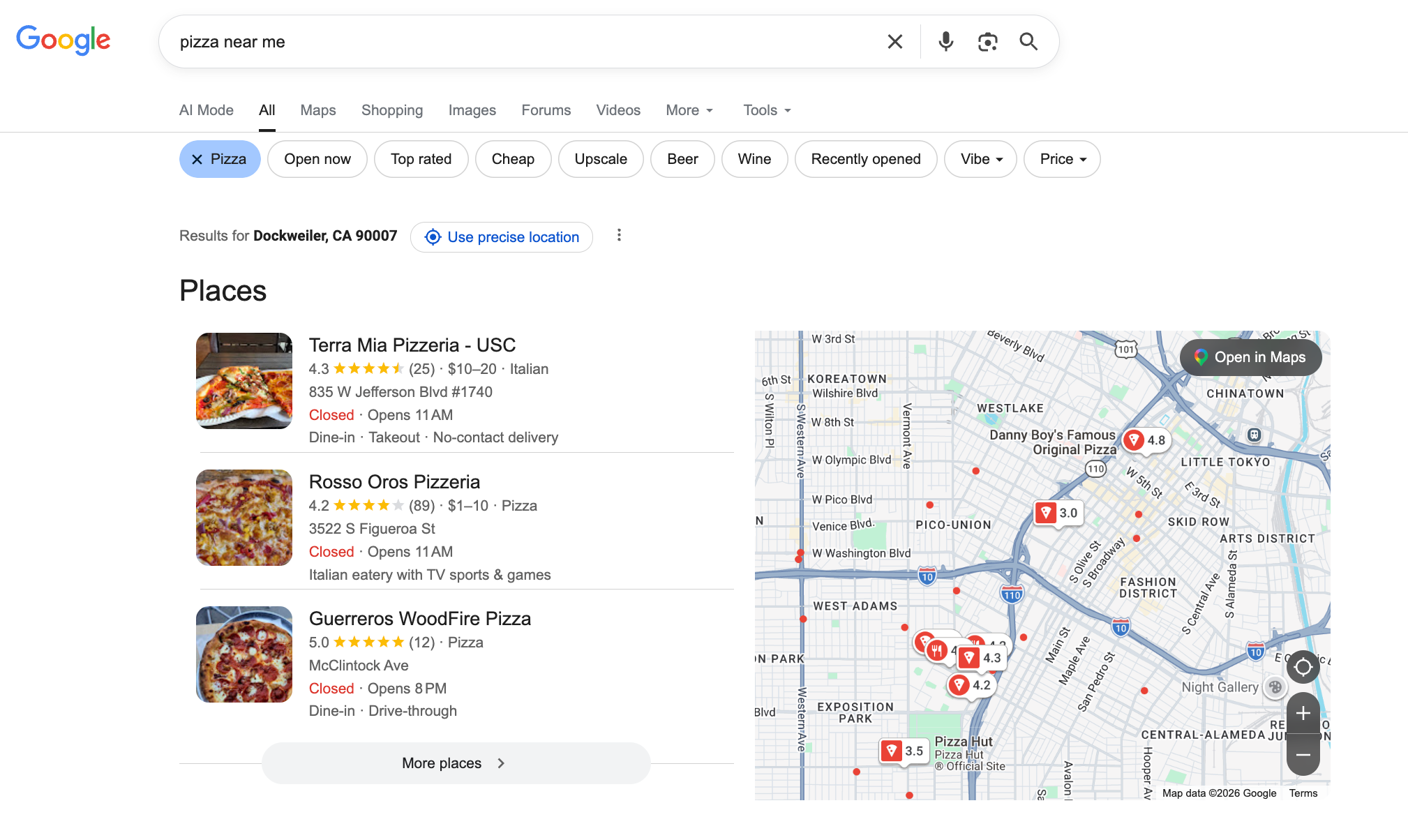Viewport: 1408px width, 840px height.
Task: Open Rosso Oros Pizzeria photo thumbnail
Action: [x=244, y=518]
